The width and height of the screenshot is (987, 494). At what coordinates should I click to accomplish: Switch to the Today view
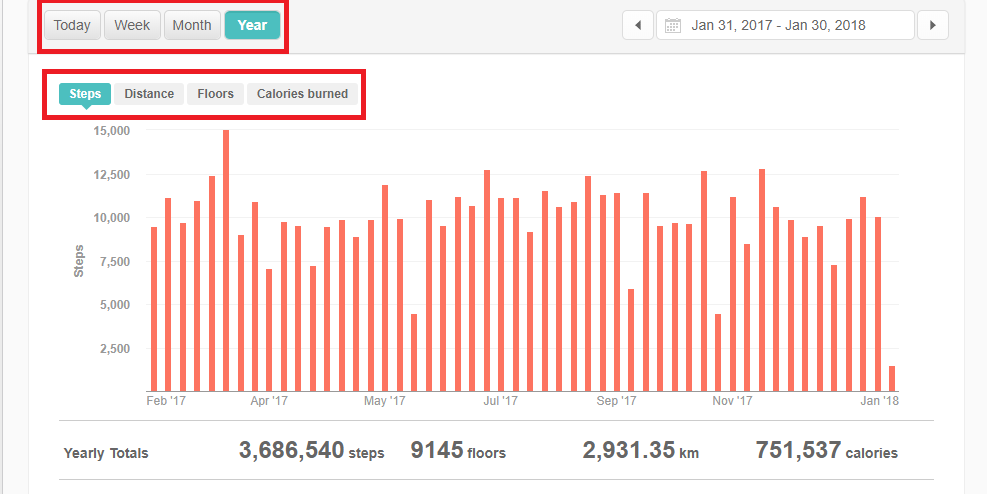72,25
